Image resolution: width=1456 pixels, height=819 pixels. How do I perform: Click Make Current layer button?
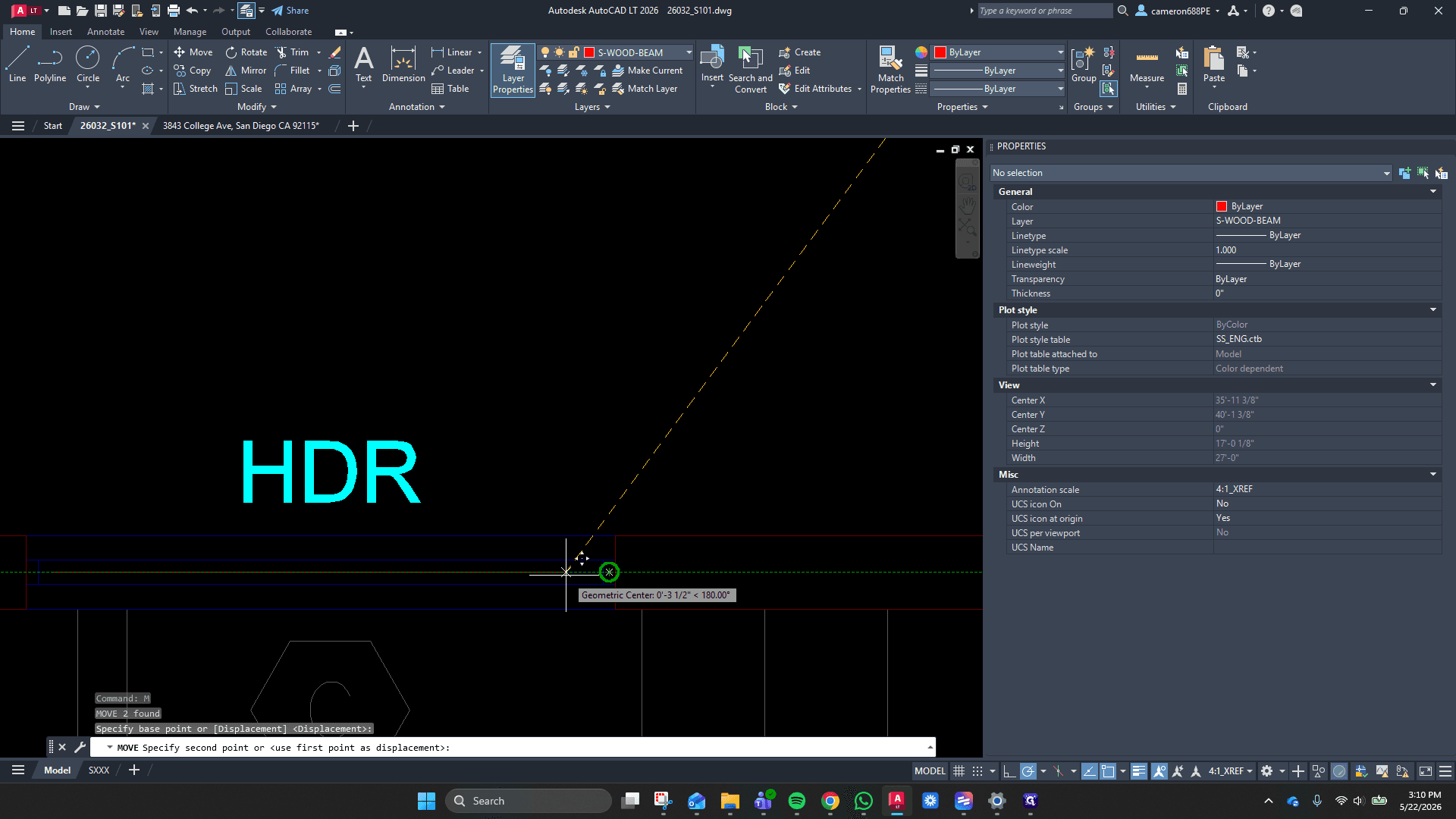click(x=647, y=71)
